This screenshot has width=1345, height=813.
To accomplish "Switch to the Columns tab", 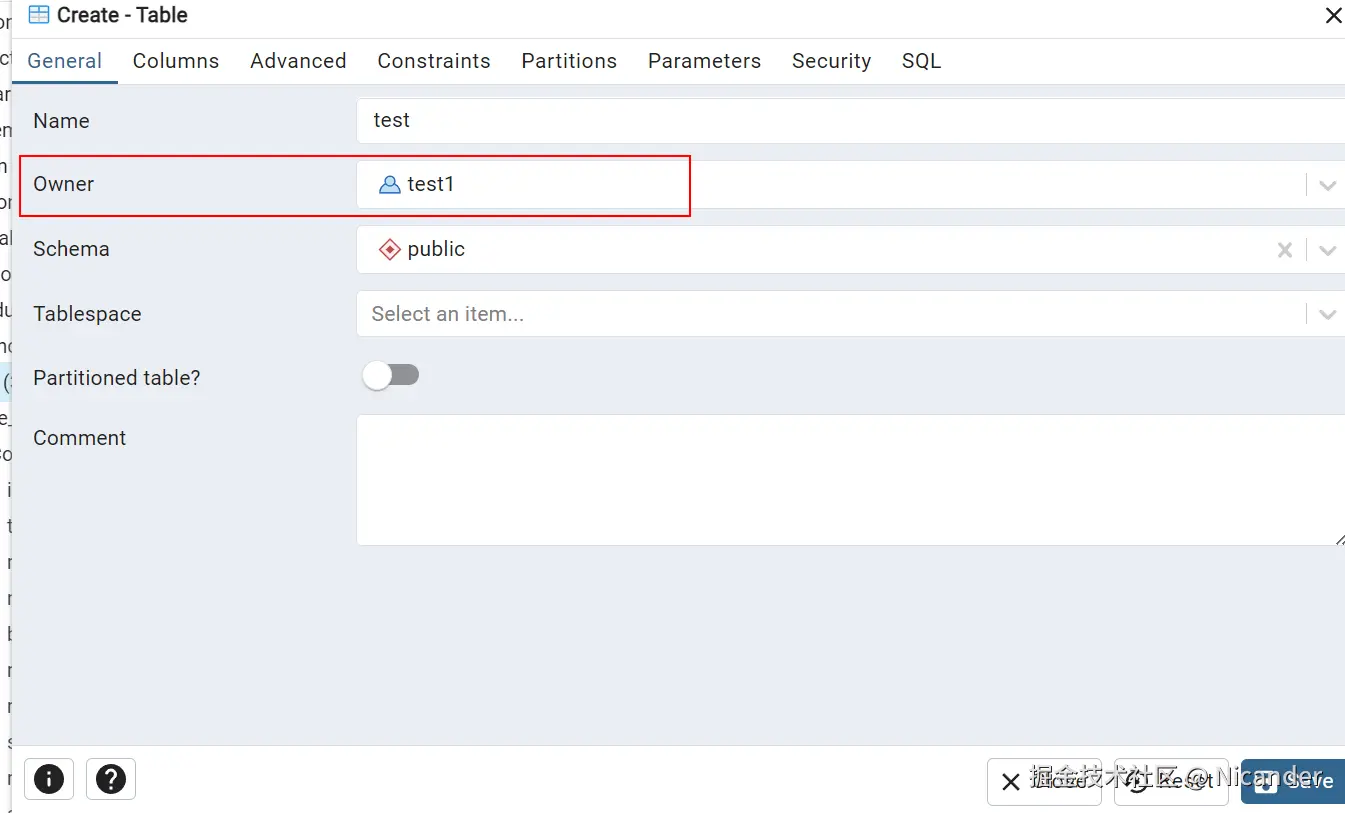I will [176, 61].
